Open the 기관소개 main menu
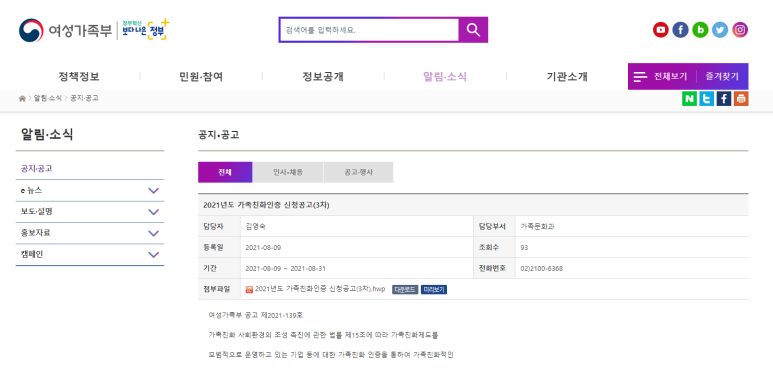Screen dimensions: 773x371 [567, 77]
